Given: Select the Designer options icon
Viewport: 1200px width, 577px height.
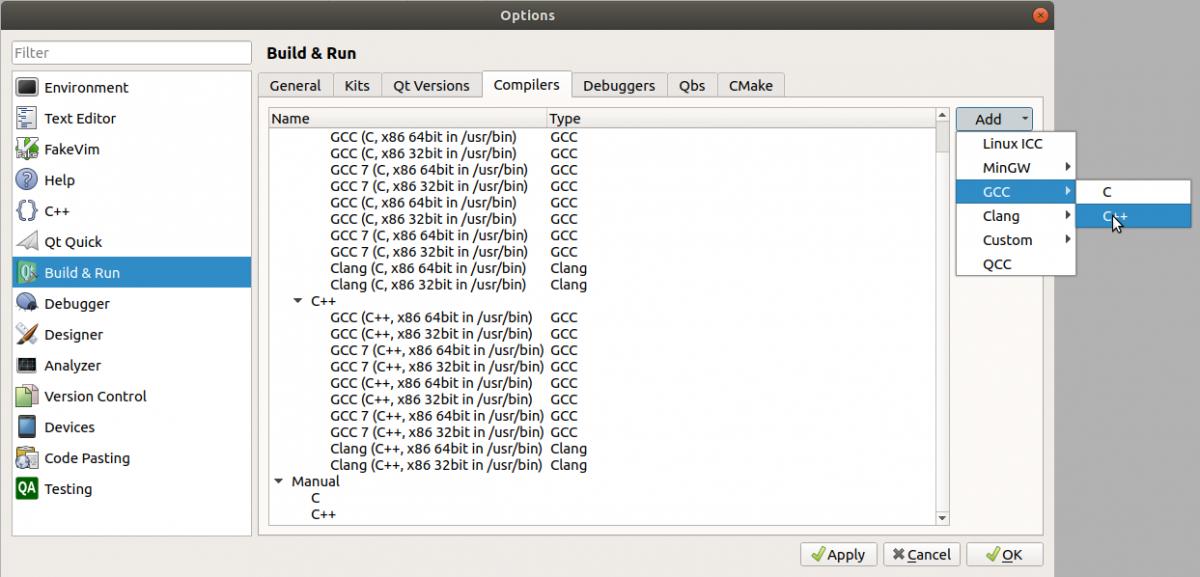Looking at the screenshot, I should click(25, 334).
